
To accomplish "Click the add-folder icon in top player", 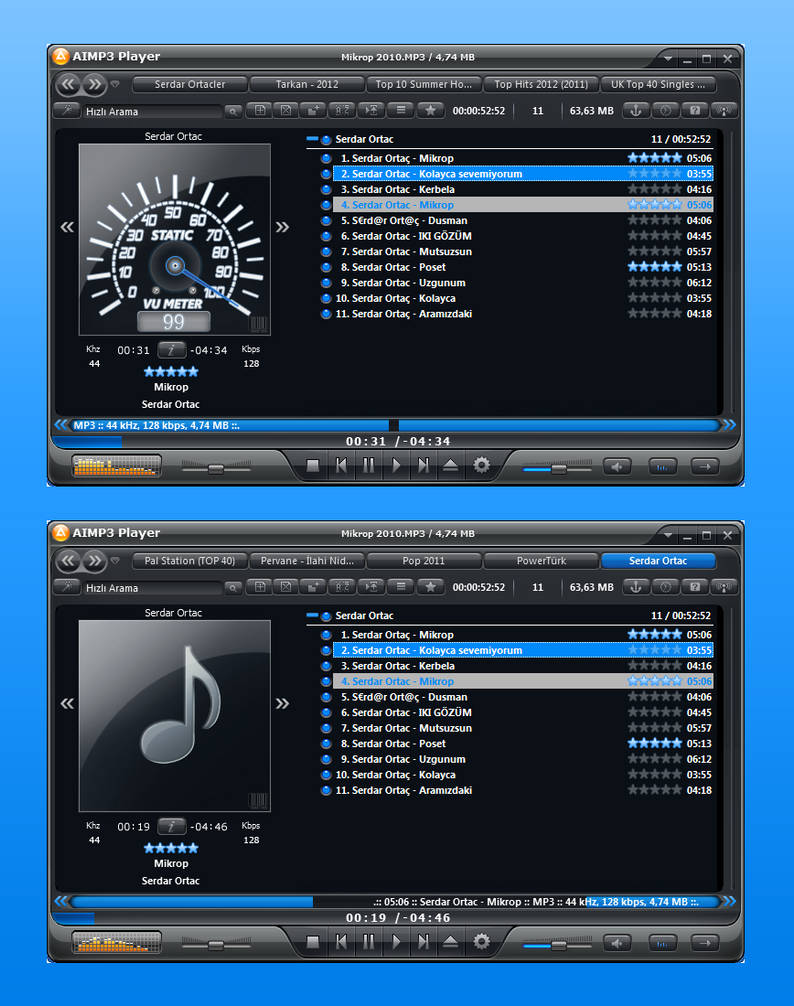I will [x=313, y=111].
